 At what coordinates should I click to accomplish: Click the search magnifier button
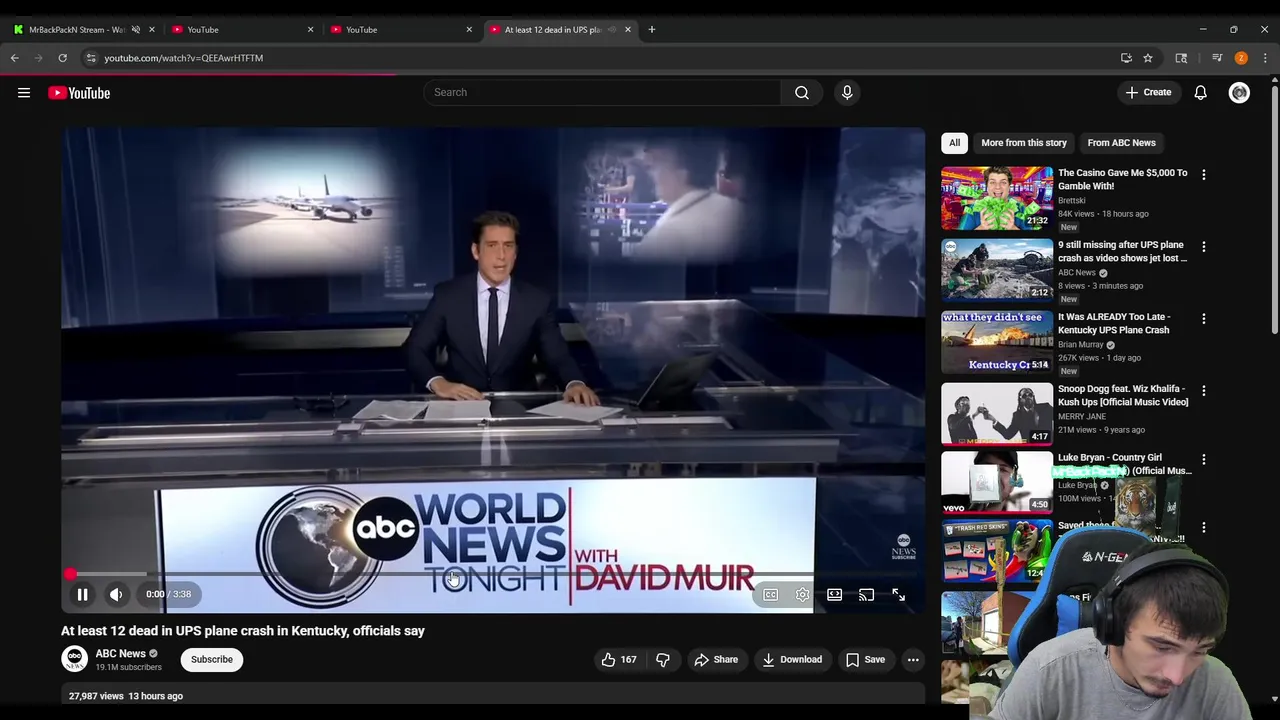pyautogui.click(x=802, y=92)
